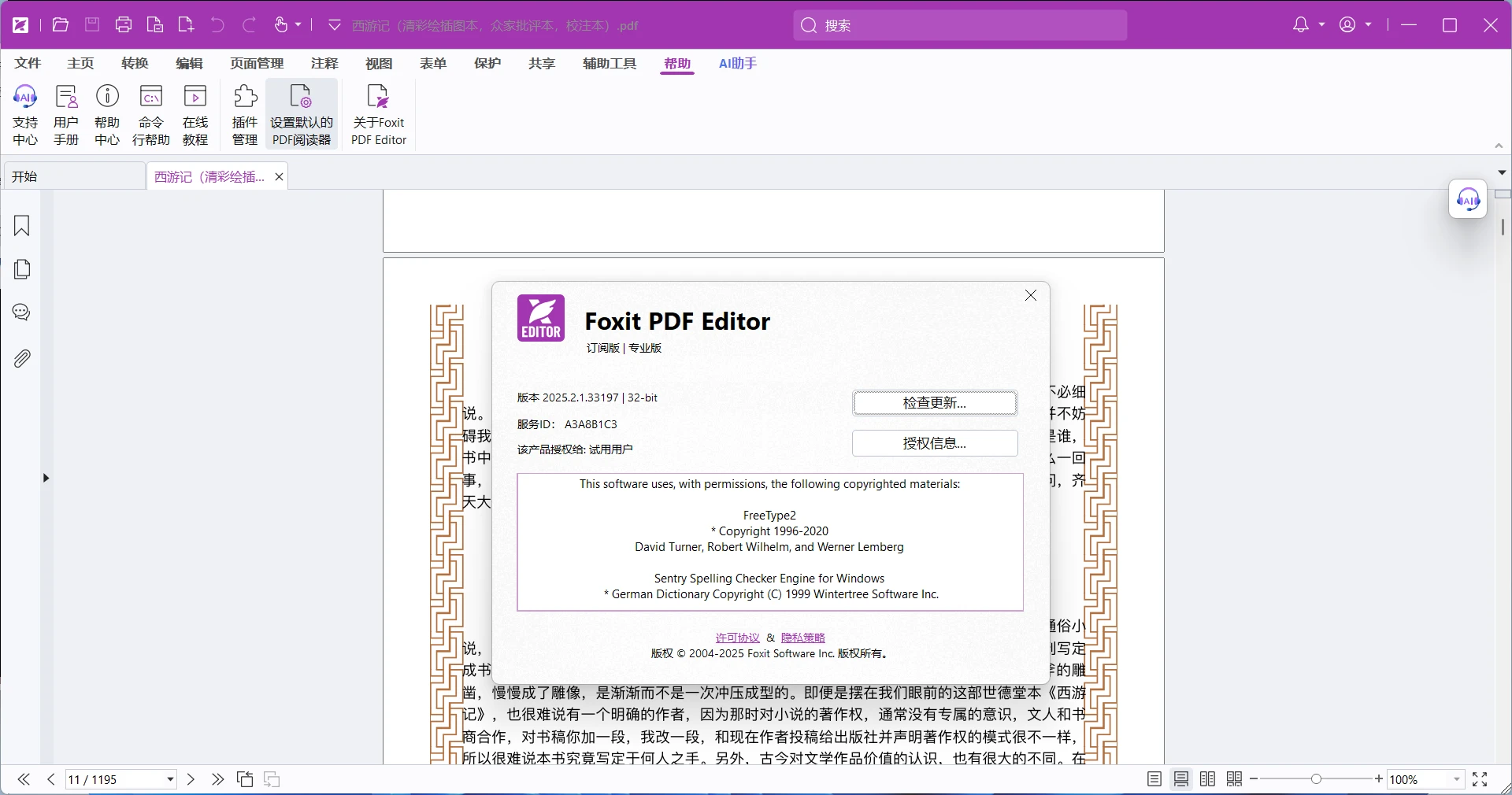
Task: Open the page number dropdown
Action: pos(170,780)
